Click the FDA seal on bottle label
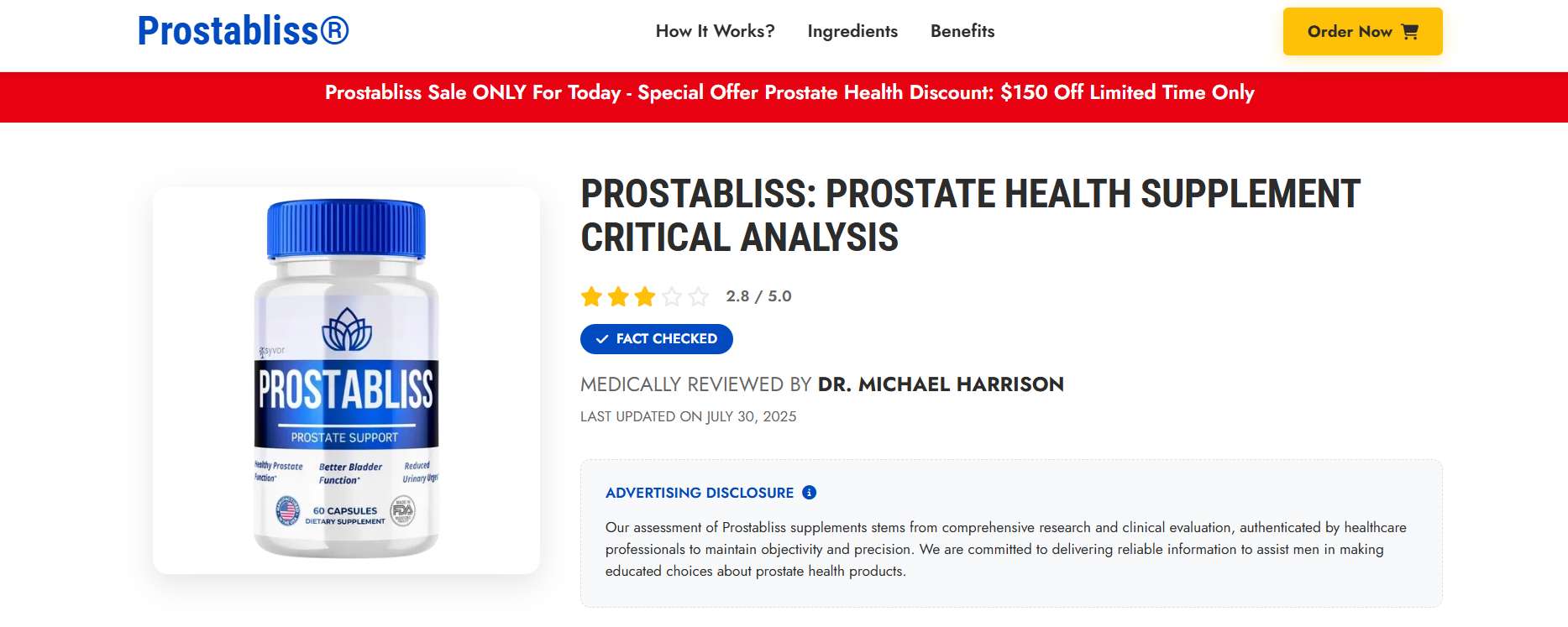 point(403,509)
